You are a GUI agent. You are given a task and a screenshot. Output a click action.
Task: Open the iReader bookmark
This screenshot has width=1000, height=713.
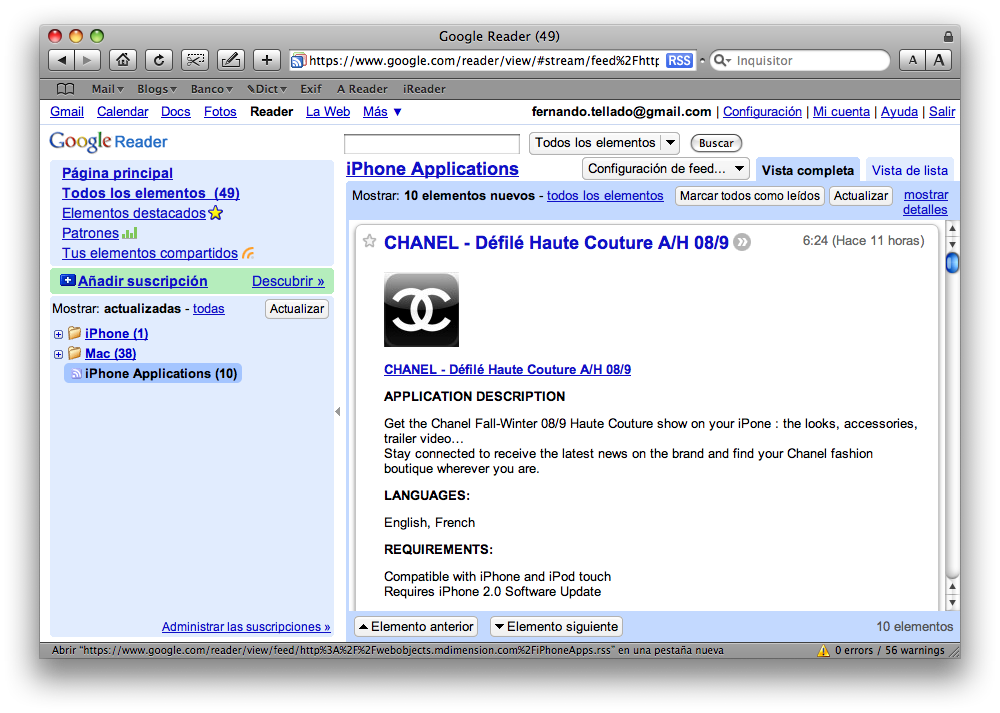424,89
